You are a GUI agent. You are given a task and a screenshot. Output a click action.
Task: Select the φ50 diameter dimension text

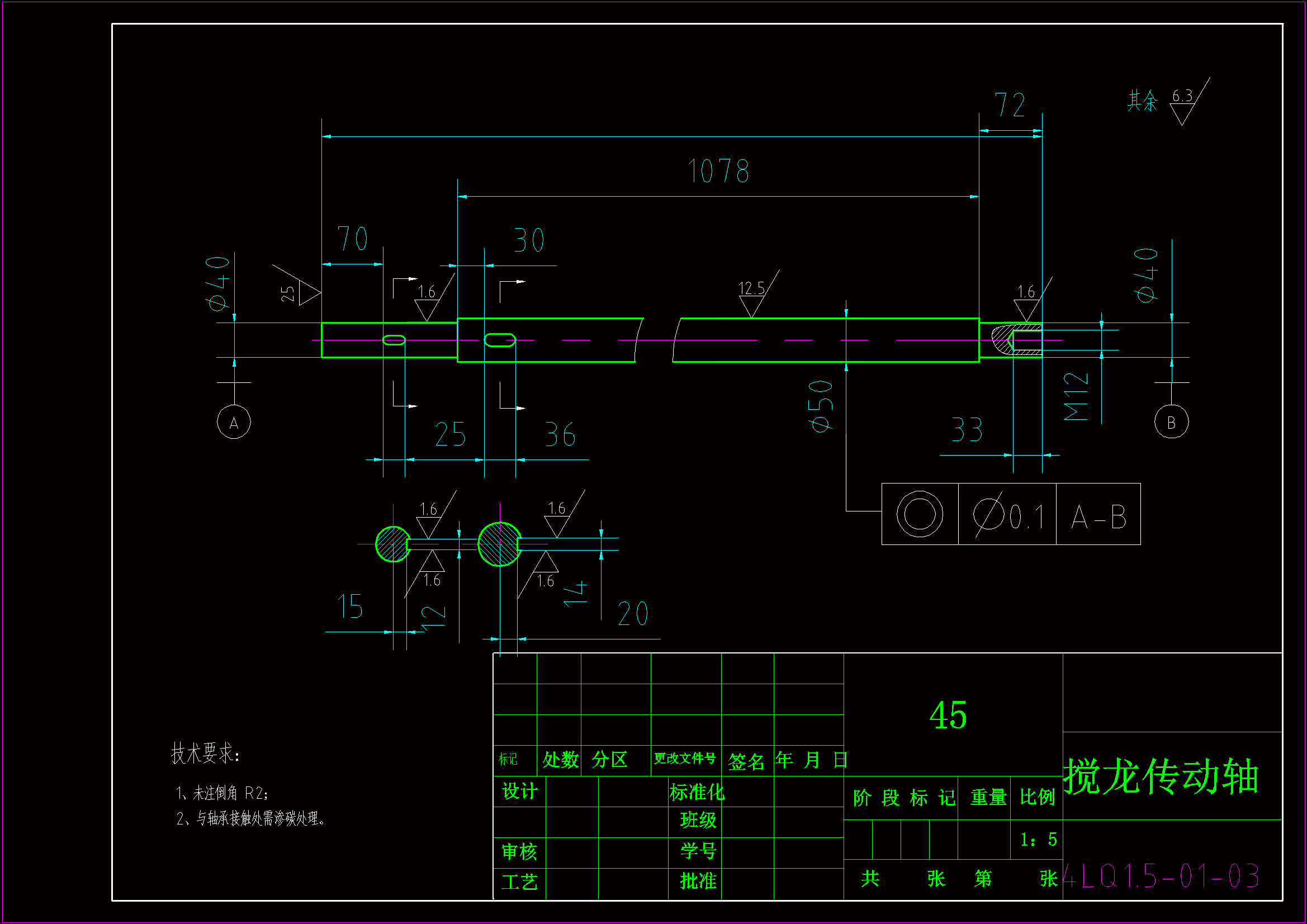(x=821, y=406)
